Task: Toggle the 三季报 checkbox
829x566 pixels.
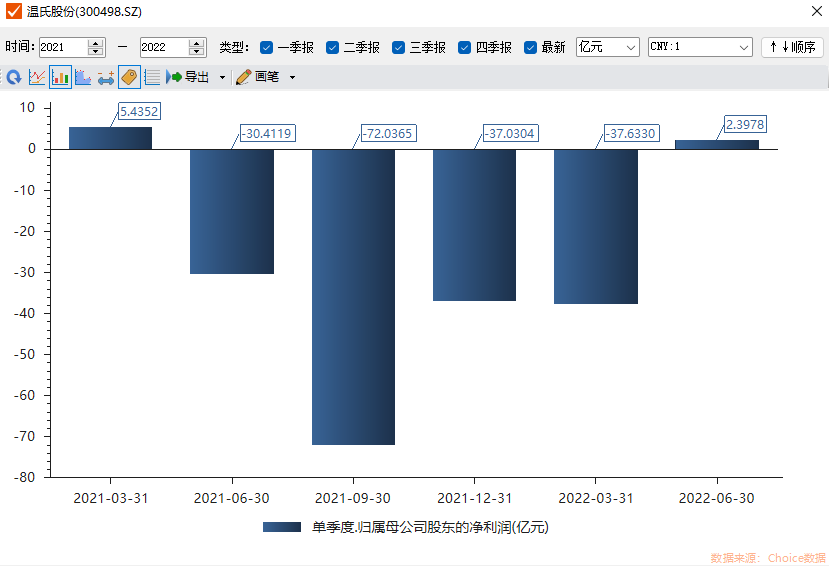Action: pyautogui.click(x=399, y=47)
